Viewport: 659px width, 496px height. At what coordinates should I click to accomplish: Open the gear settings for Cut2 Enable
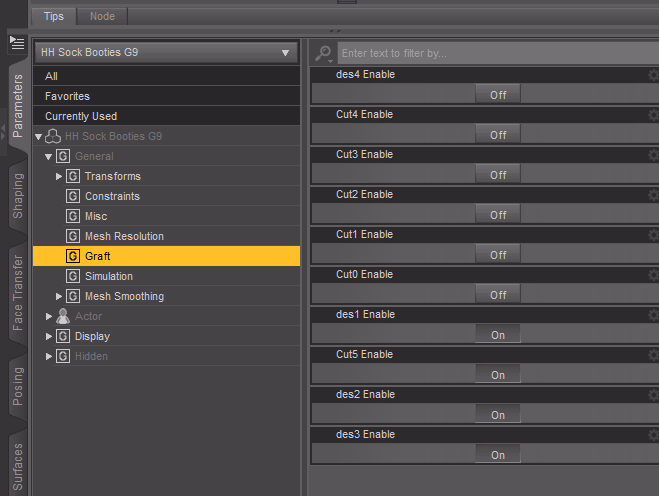653,195
